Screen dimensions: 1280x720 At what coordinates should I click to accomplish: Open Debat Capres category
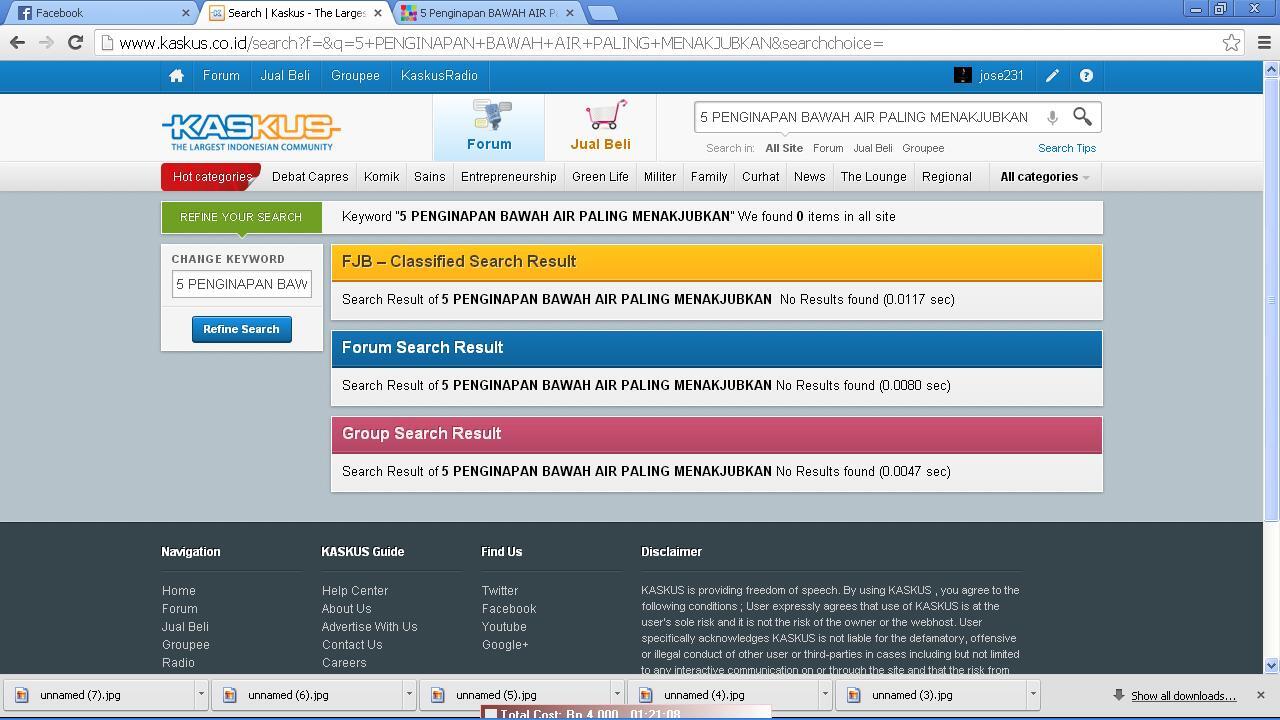(x=310, y=177)
